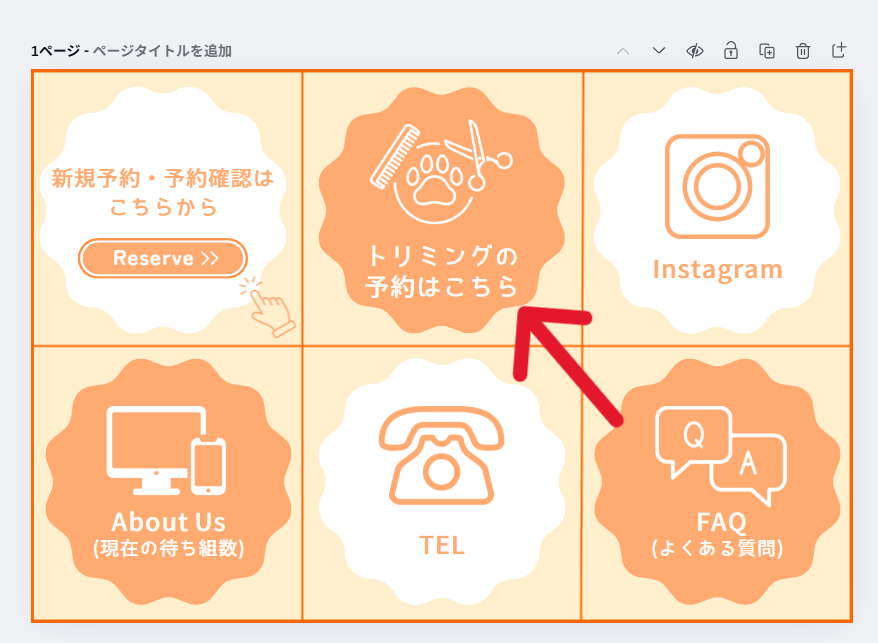Image resolution: width=878 pixels, height=643 pixels.
Task: Select the telephone icon graphic
Action: click(x=441, y=455)
